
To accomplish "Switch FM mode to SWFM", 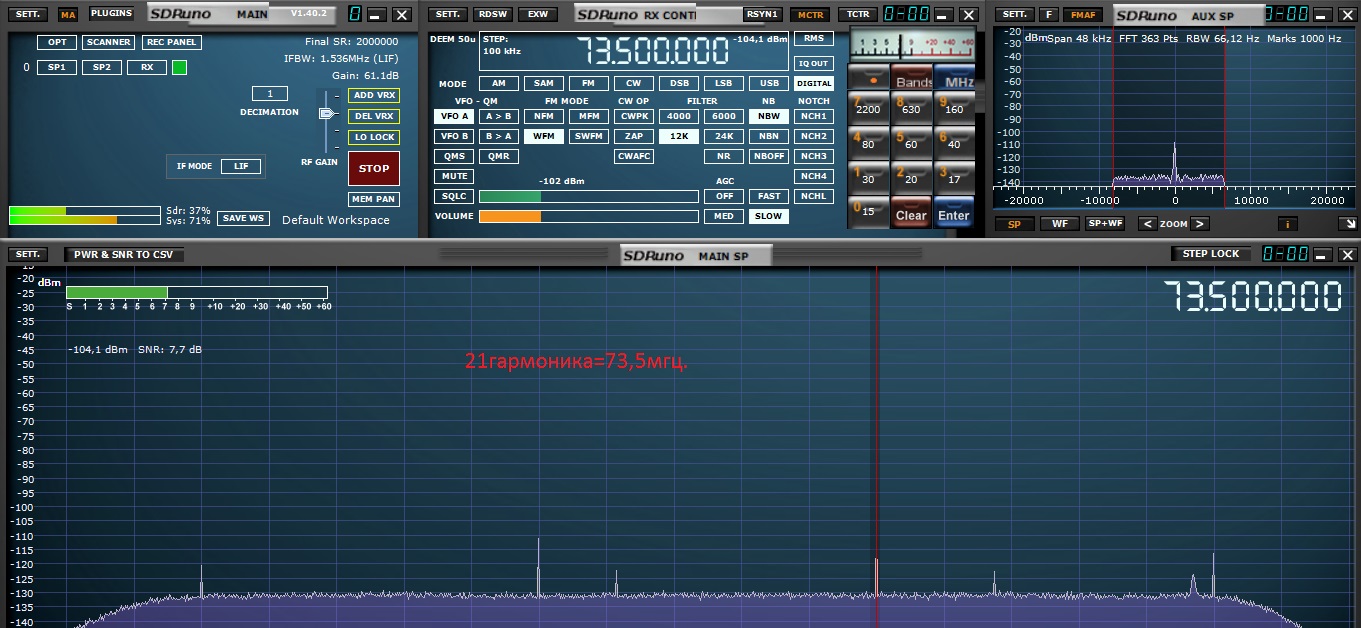I will (588, 136).
